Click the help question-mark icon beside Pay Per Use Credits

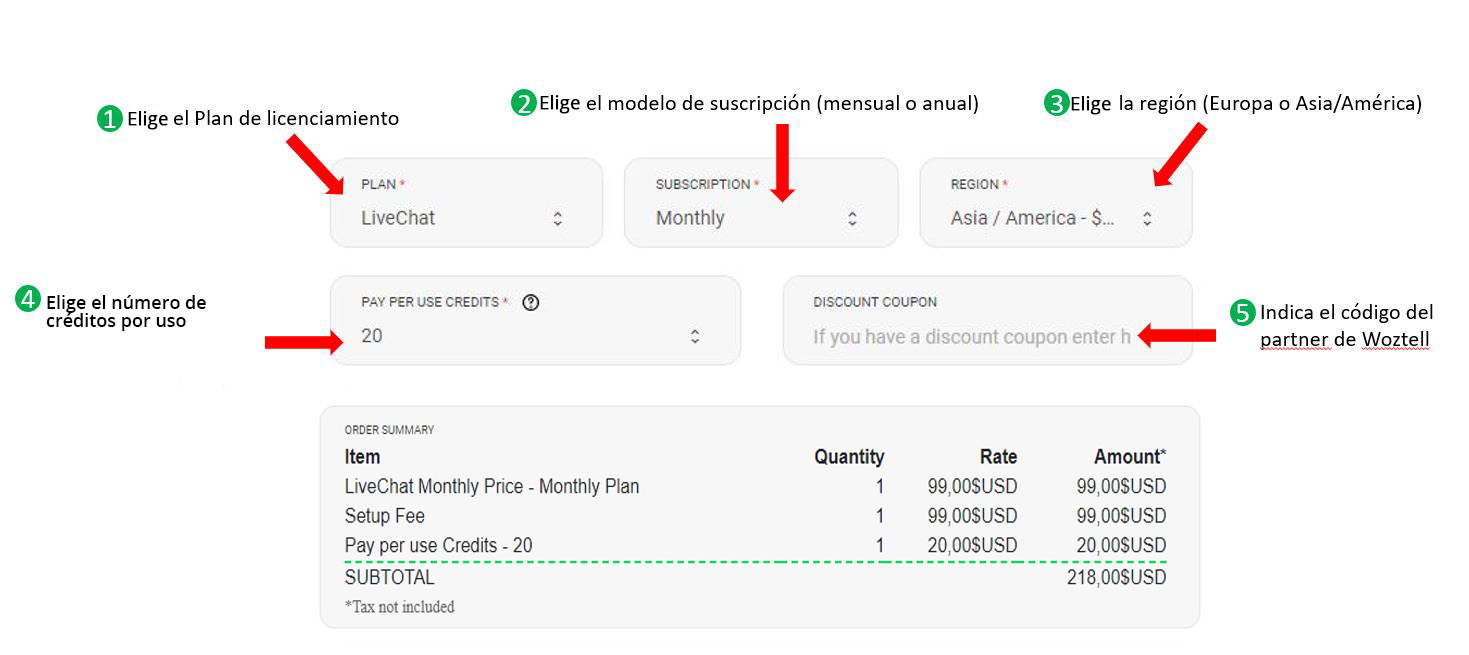tap(531, 302)
